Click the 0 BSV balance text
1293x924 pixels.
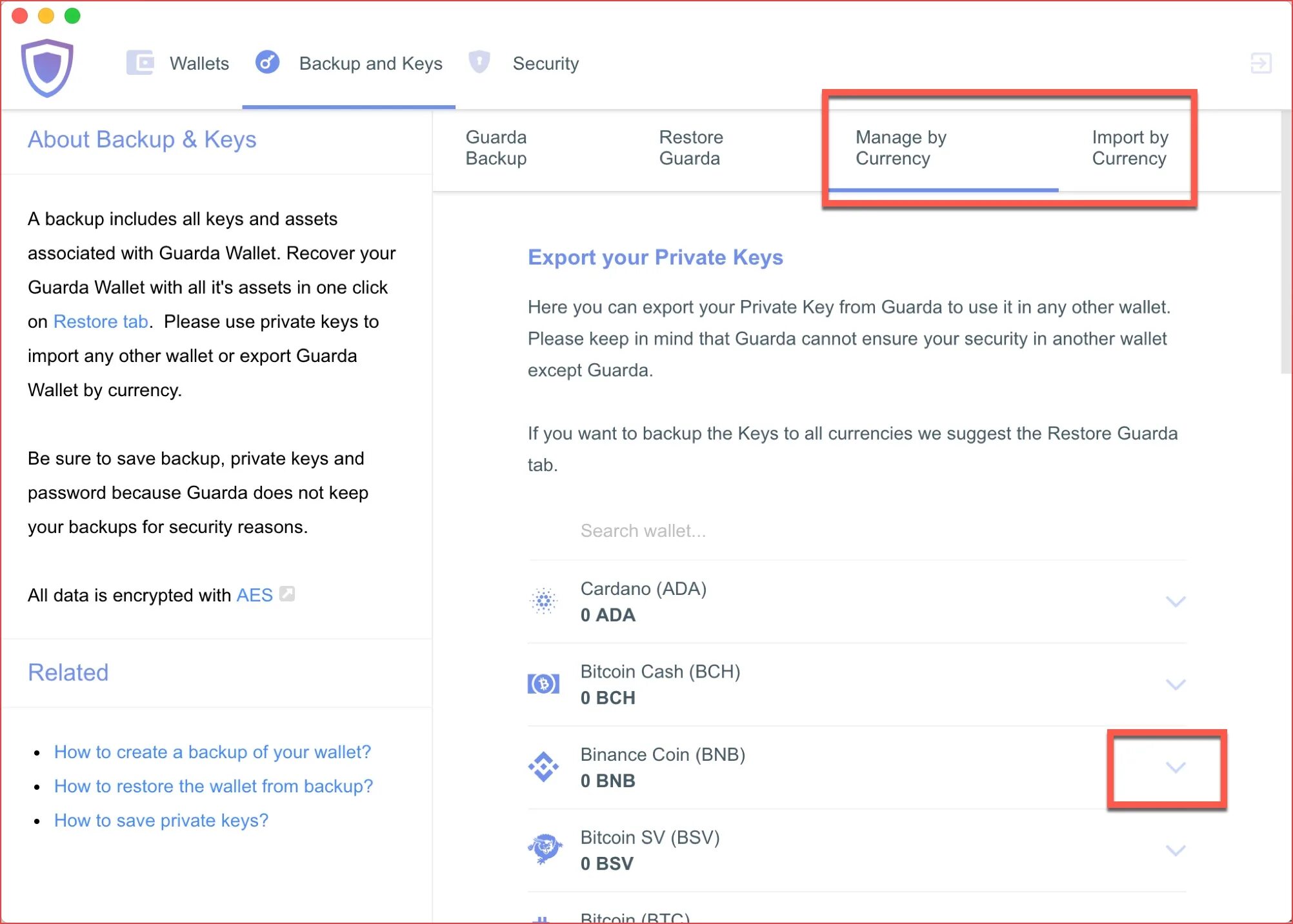606,863
